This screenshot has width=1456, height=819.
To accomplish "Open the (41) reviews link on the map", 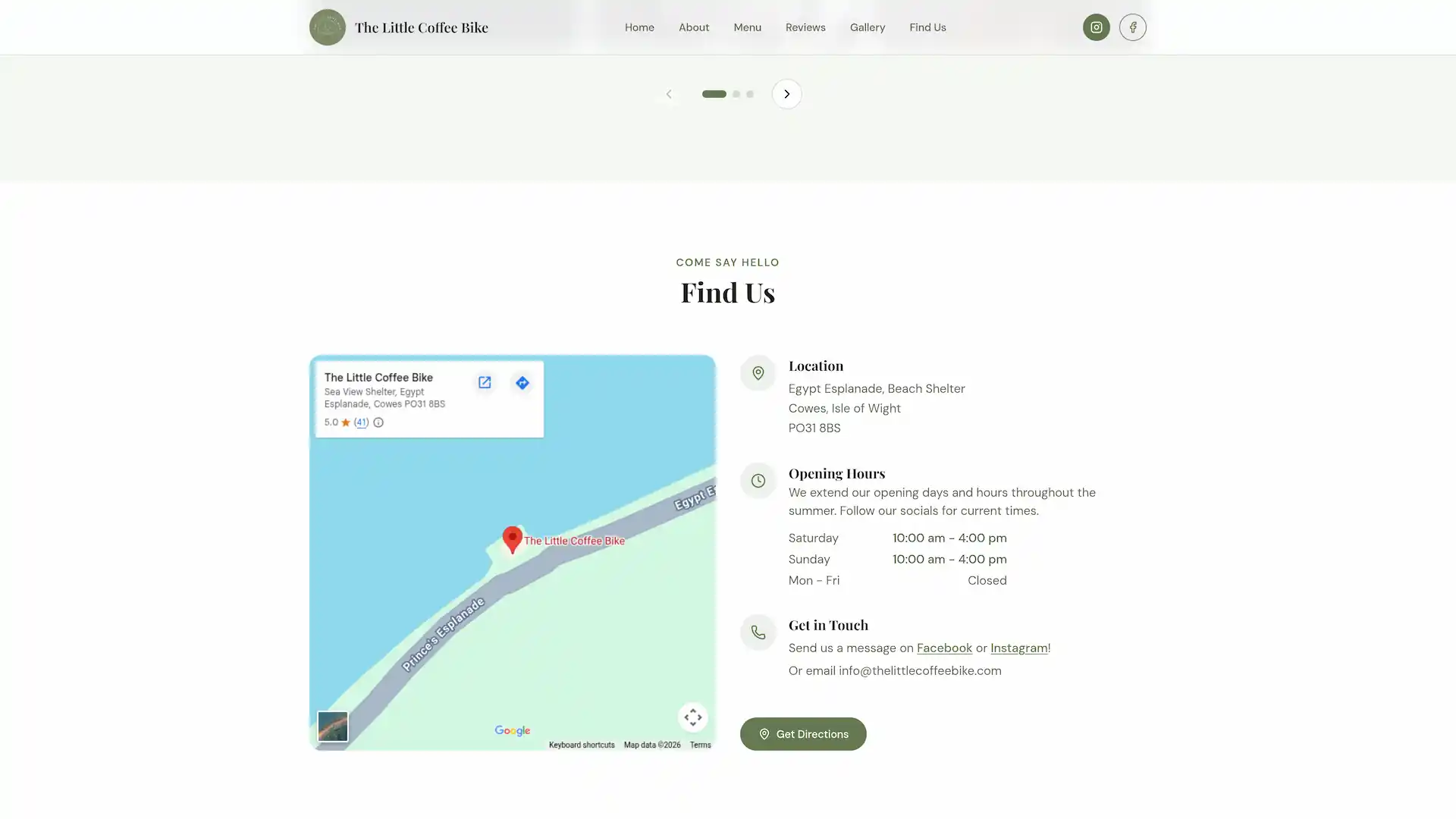I will pos(361,422).
